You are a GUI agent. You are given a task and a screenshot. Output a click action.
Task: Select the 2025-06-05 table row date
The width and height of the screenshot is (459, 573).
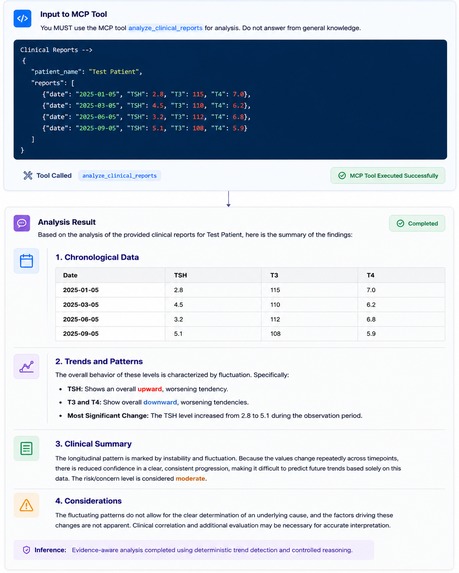(x=81, y=319)
